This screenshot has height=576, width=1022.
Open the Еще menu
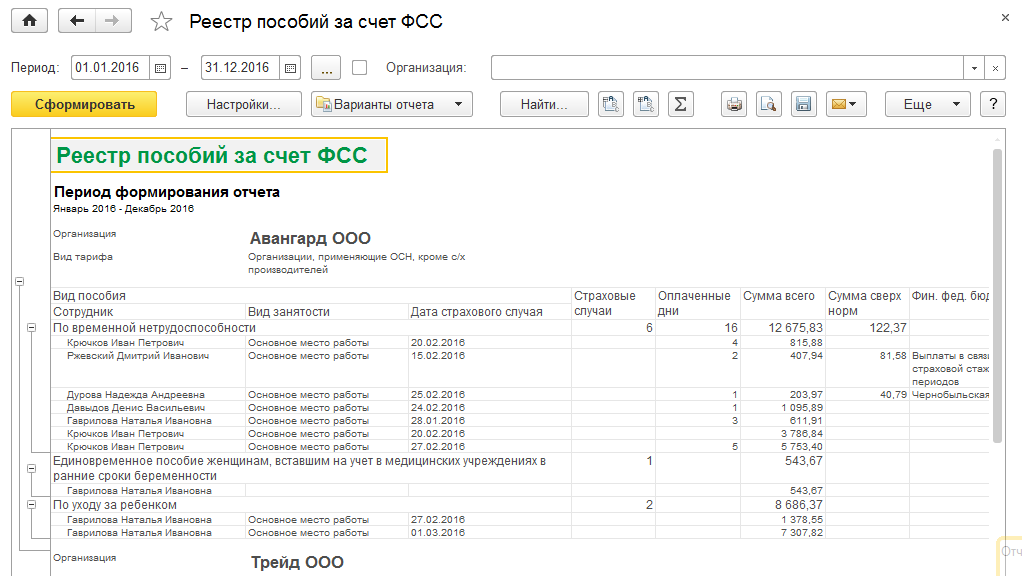927,104
